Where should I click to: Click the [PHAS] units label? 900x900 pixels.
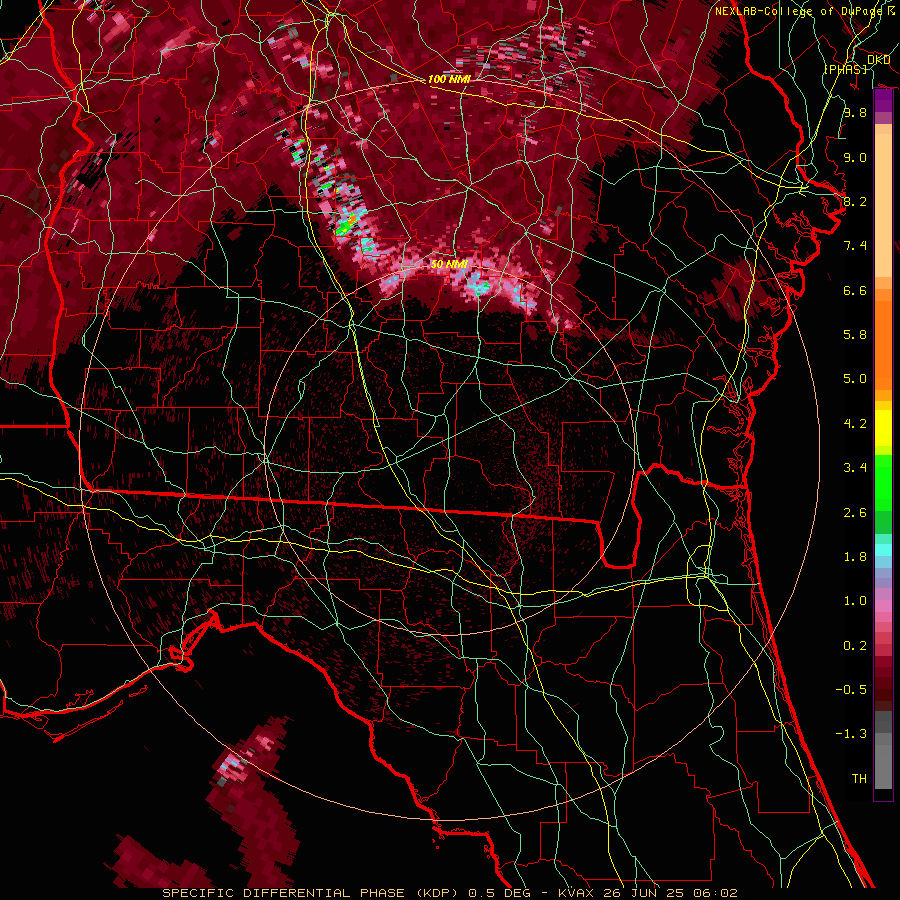tap(845, 69)
